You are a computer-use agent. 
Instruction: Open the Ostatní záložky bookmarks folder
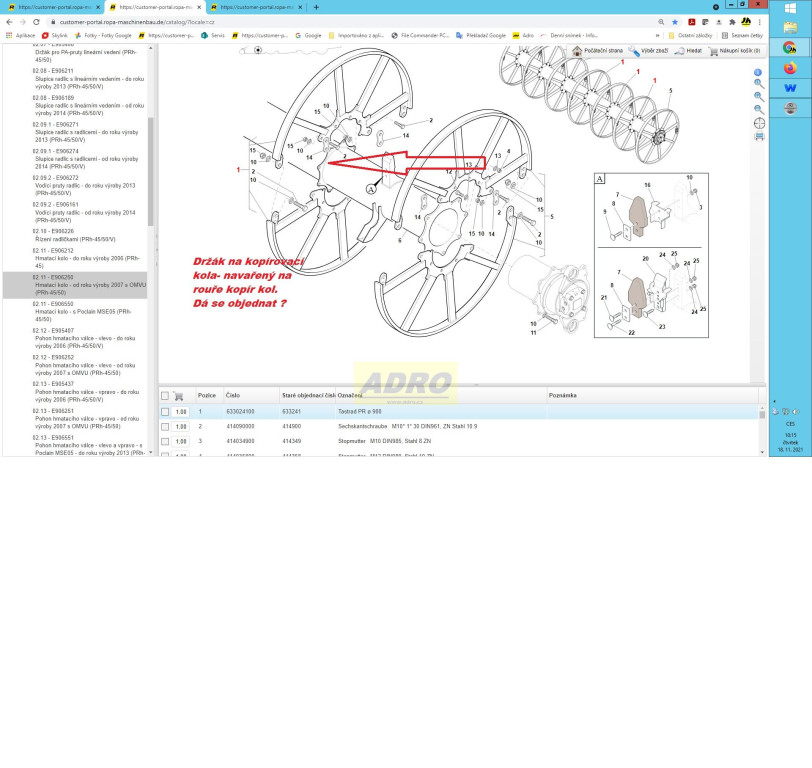(690, 36)
